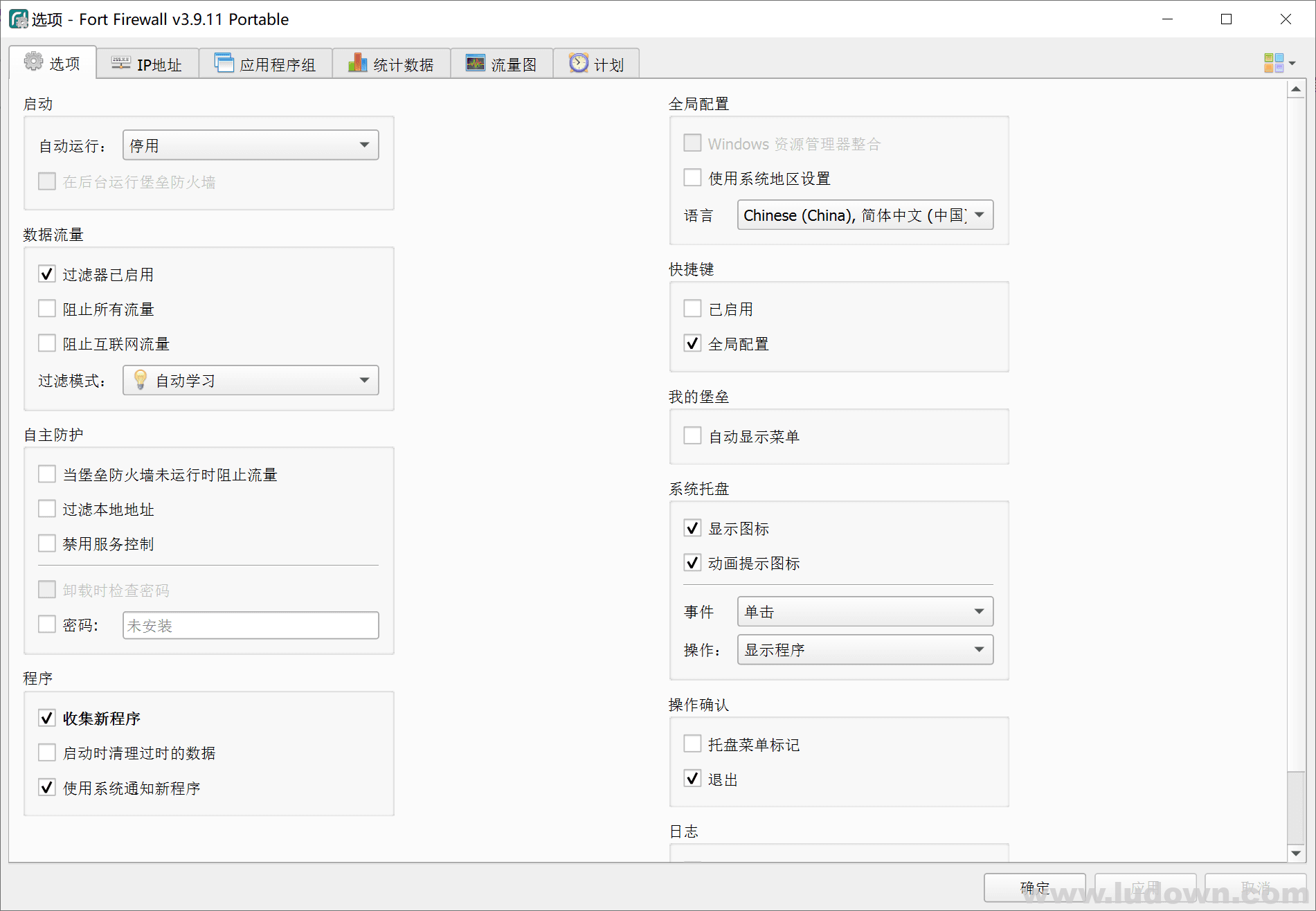Check 当堡垒防火墙未运行时阻止流量
The height and width of the screenshot is (911, 1316).
(x=47, y=474)
